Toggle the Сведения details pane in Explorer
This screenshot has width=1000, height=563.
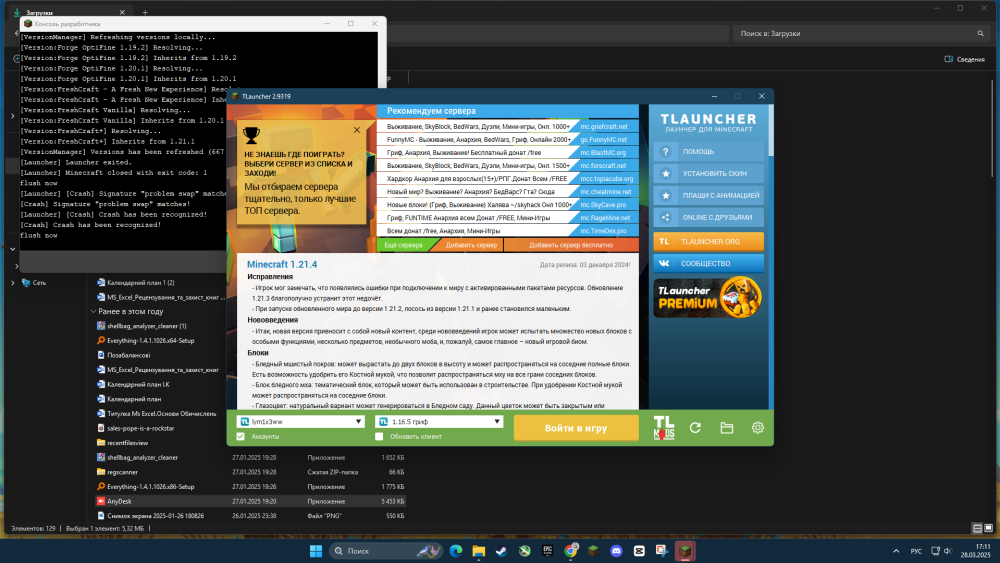(964, 59)
